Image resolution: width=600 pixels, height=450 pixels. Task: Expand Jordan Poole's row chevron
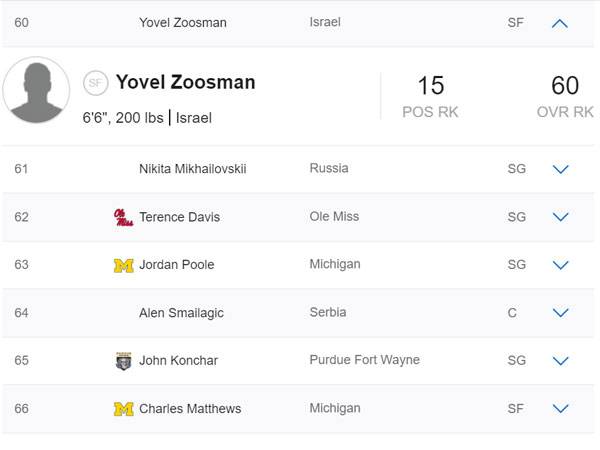[x=560, y=265]
